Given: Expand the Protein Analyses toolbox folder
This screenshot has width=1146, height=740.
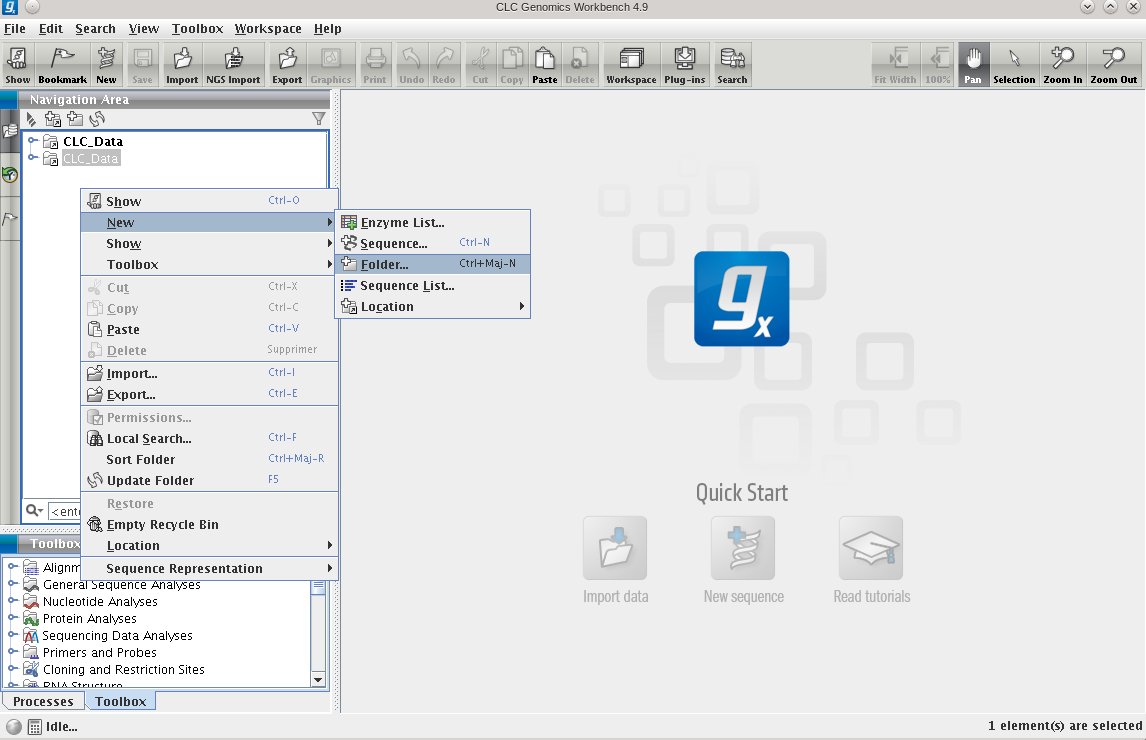Looking at the screenshot, I should [x=12, y=618].
